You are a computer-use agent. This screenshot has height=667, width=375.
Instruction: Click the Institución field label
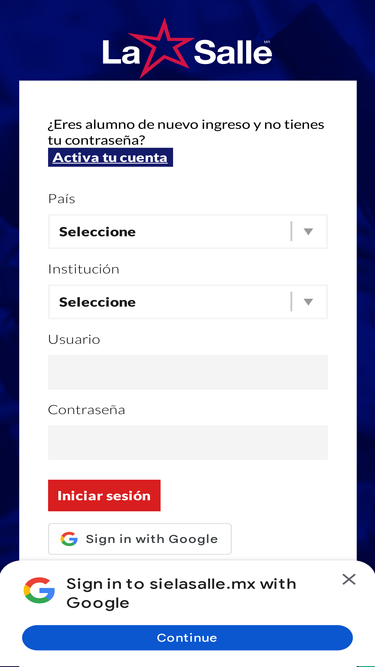pyautogui.click(x=84, y=269)
